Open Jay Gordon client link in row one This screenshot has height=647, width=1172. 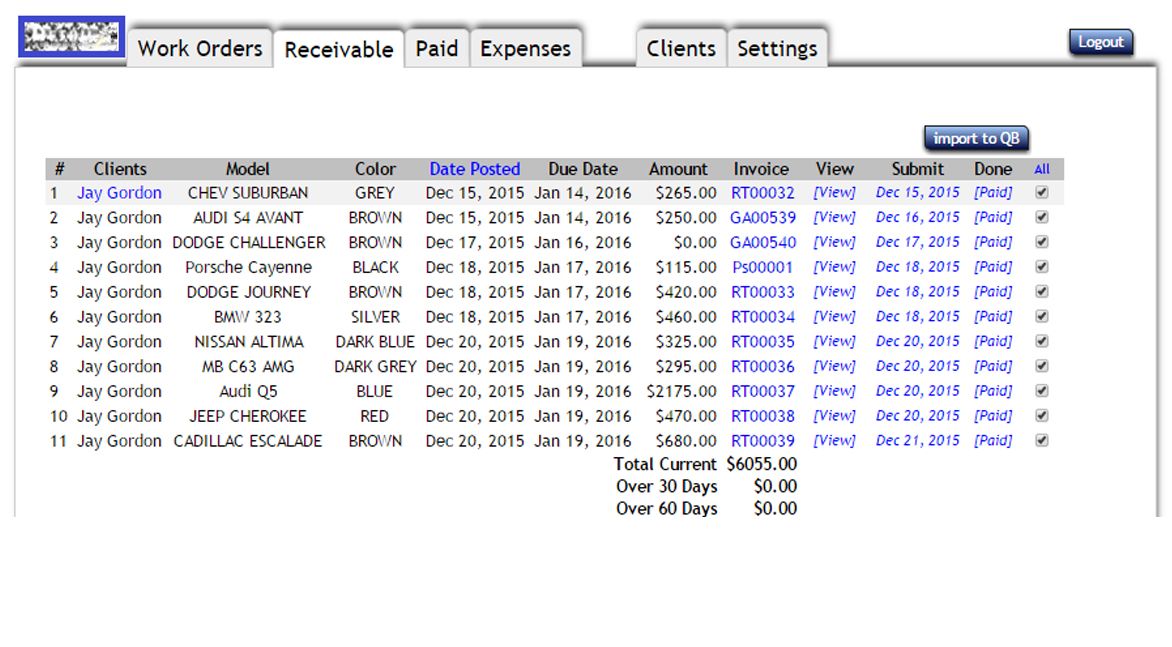point(119,193)
